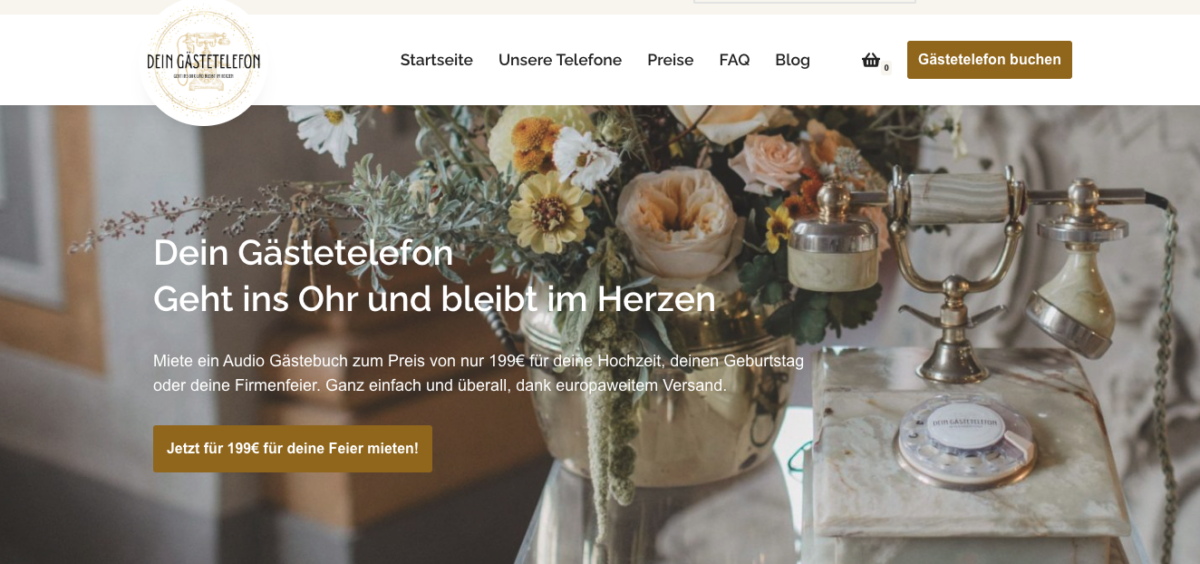The image size is (1200, 564).
Task: Click the Geht ins Ohr tagline text
Action: click(x=434, y=298)
